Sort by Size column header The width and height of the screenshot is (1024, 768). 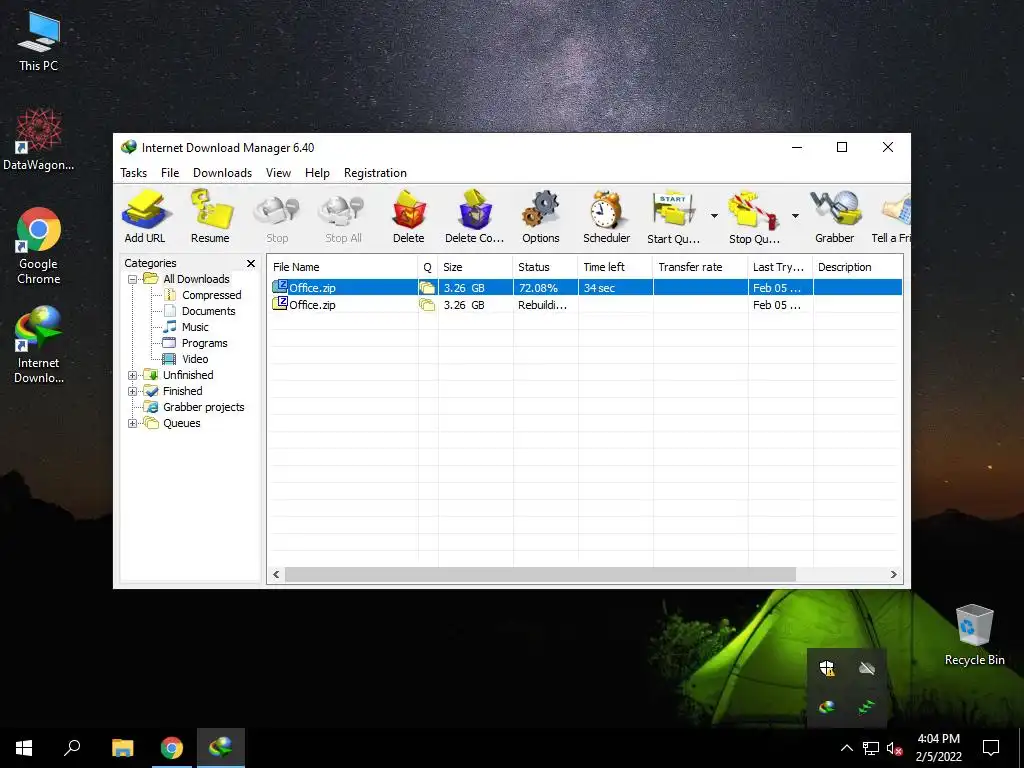[475, 267]
